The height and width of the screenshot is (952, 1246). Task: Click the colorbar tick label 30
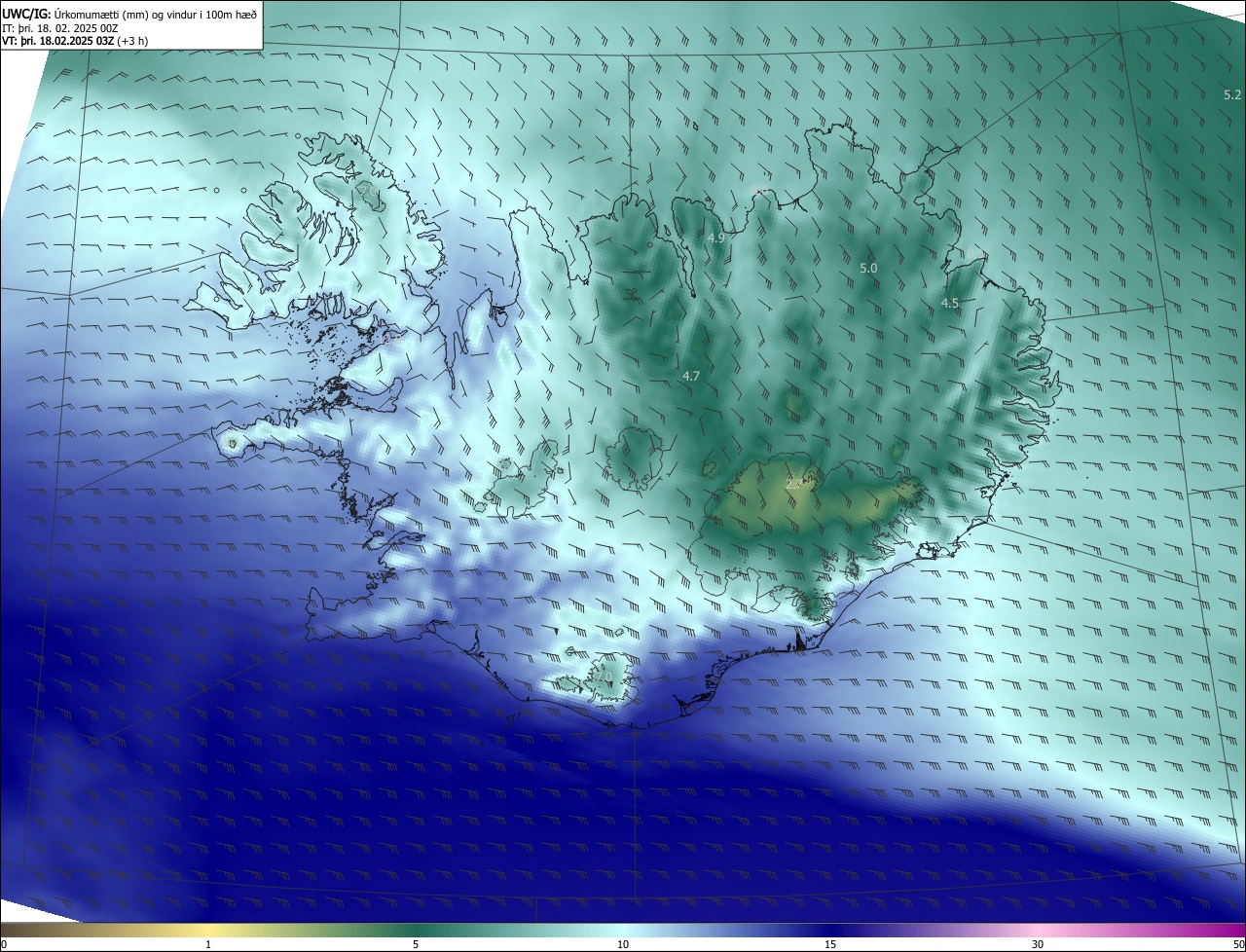click(x=1038, y=944)
